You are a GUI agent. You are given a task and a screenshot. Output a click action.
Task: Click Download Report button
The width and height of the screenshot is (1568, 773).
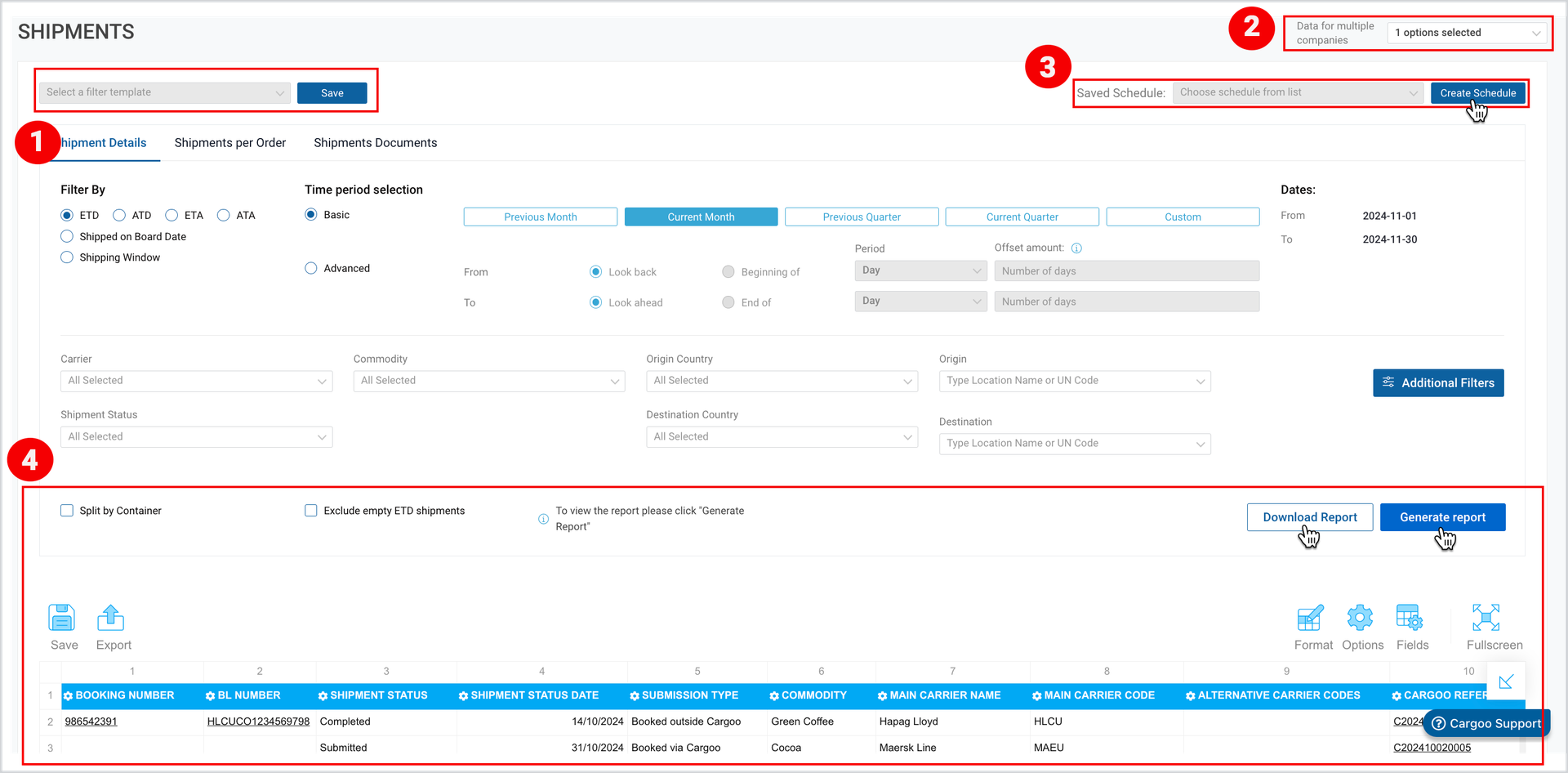pyautogui.click(x=1310, y=517)
